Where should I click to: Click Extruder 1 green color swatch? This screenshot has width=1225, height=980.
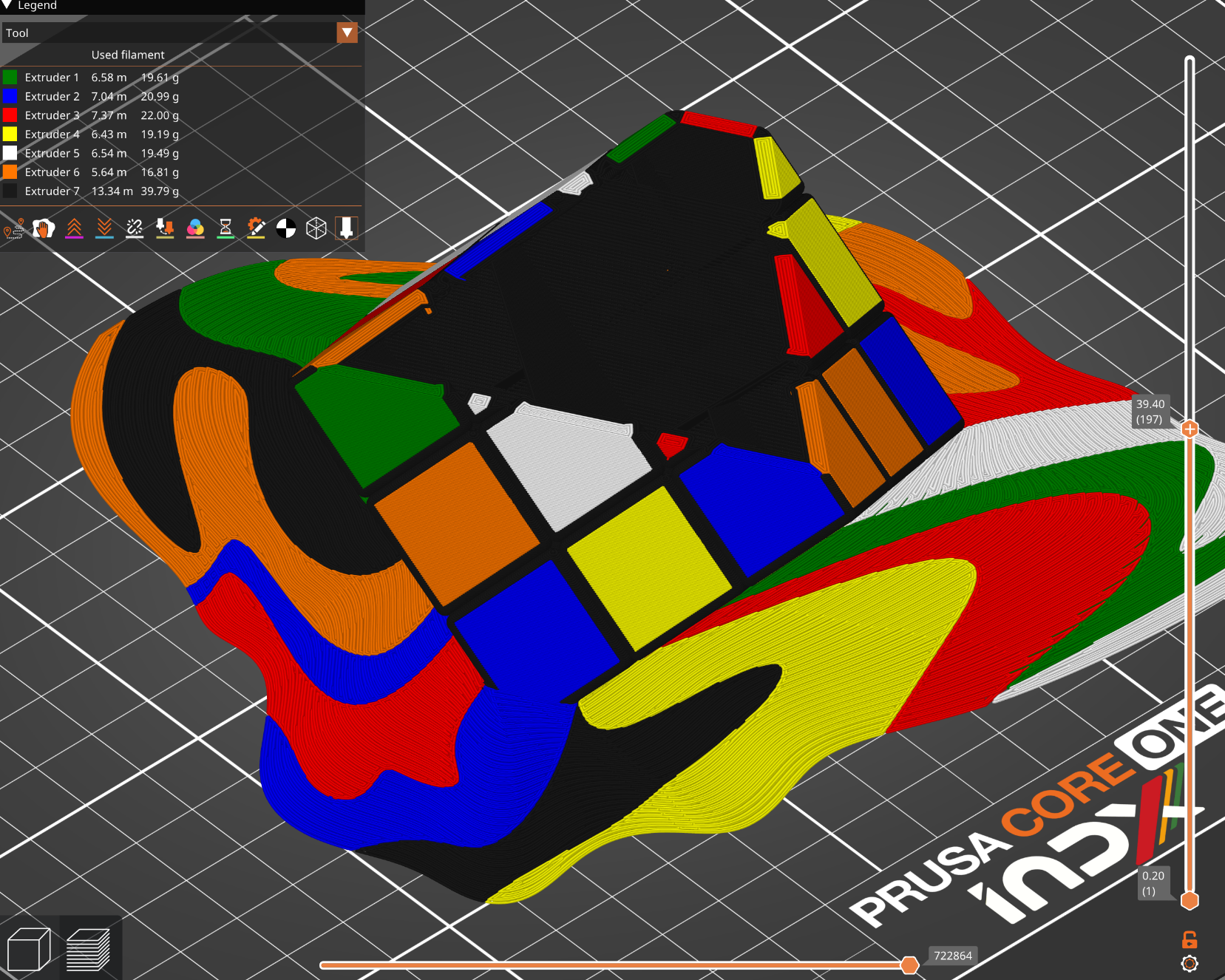(x=10, y=77)
